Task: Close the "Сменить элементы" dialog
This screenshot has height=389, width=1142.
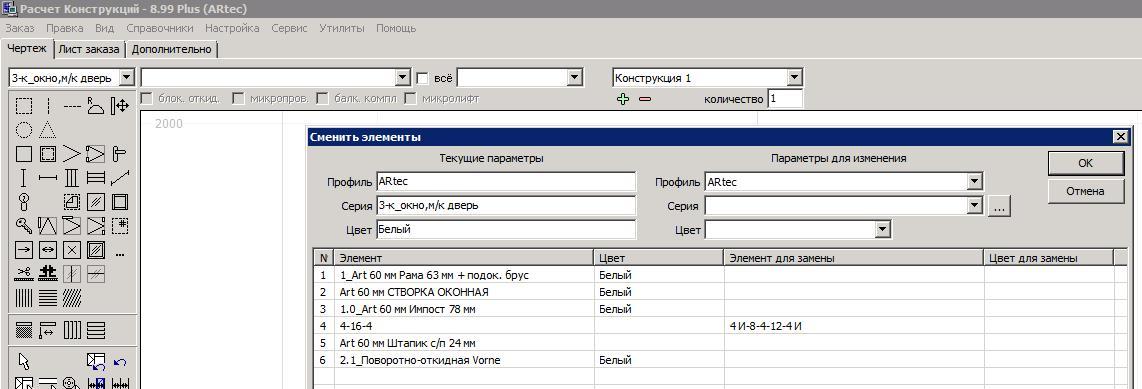Action: [1121, 137]
